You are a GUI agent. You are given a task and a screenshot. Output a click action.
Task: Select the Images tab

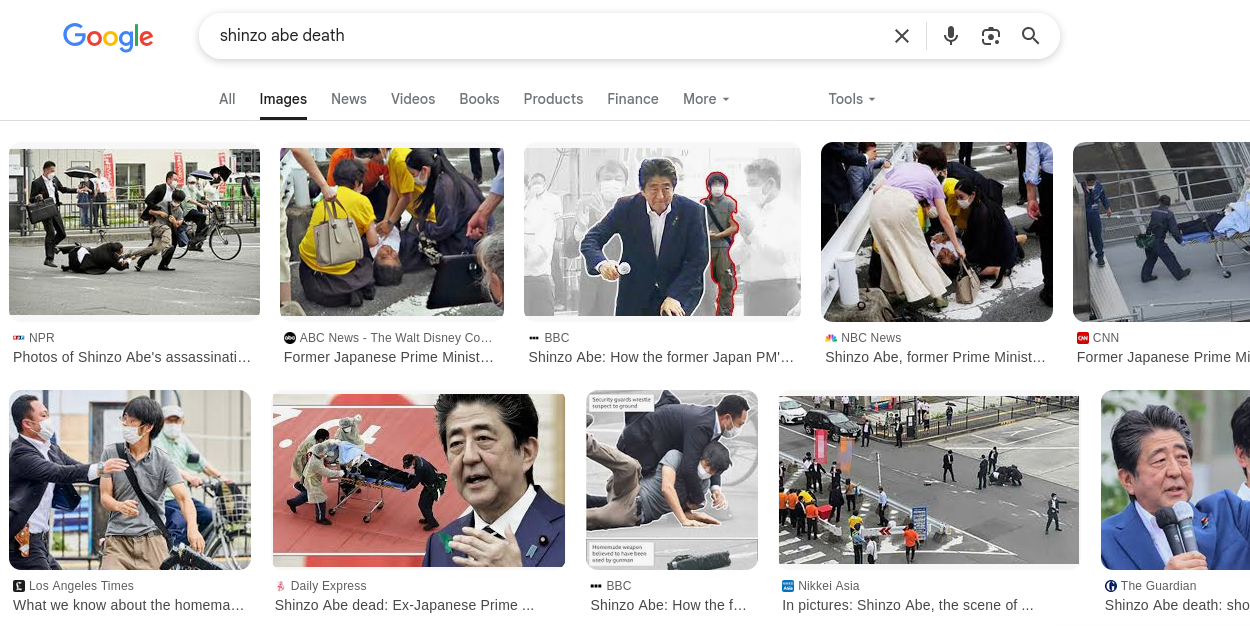pos(283,99)
